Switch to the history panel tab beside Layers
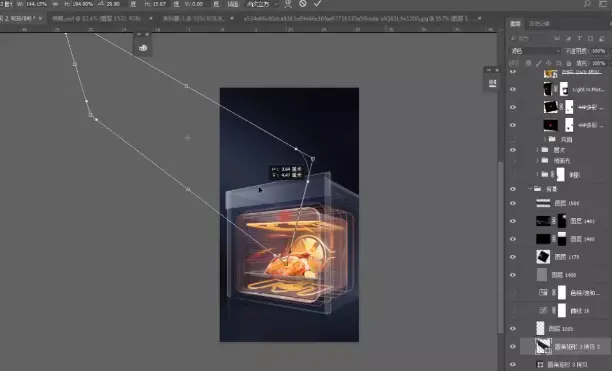Screen dimensions: 612x371 coord(539,24)
